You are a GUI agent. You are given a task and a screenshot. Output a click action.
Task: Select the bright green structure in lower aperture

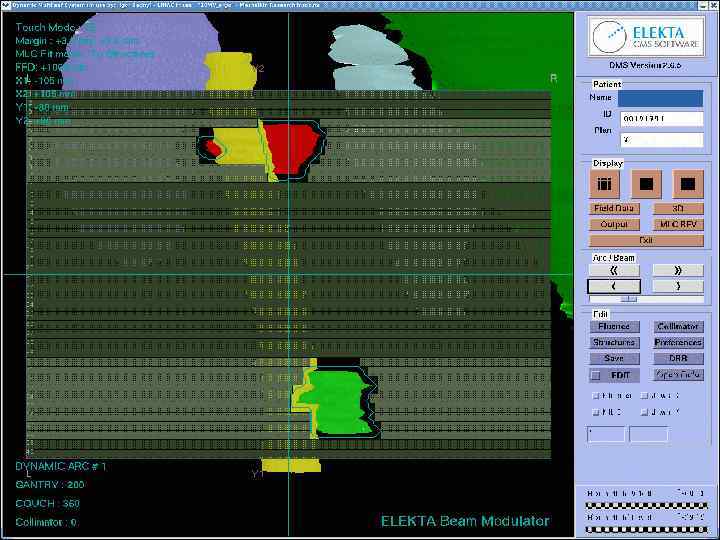click(x=340, y=403)
